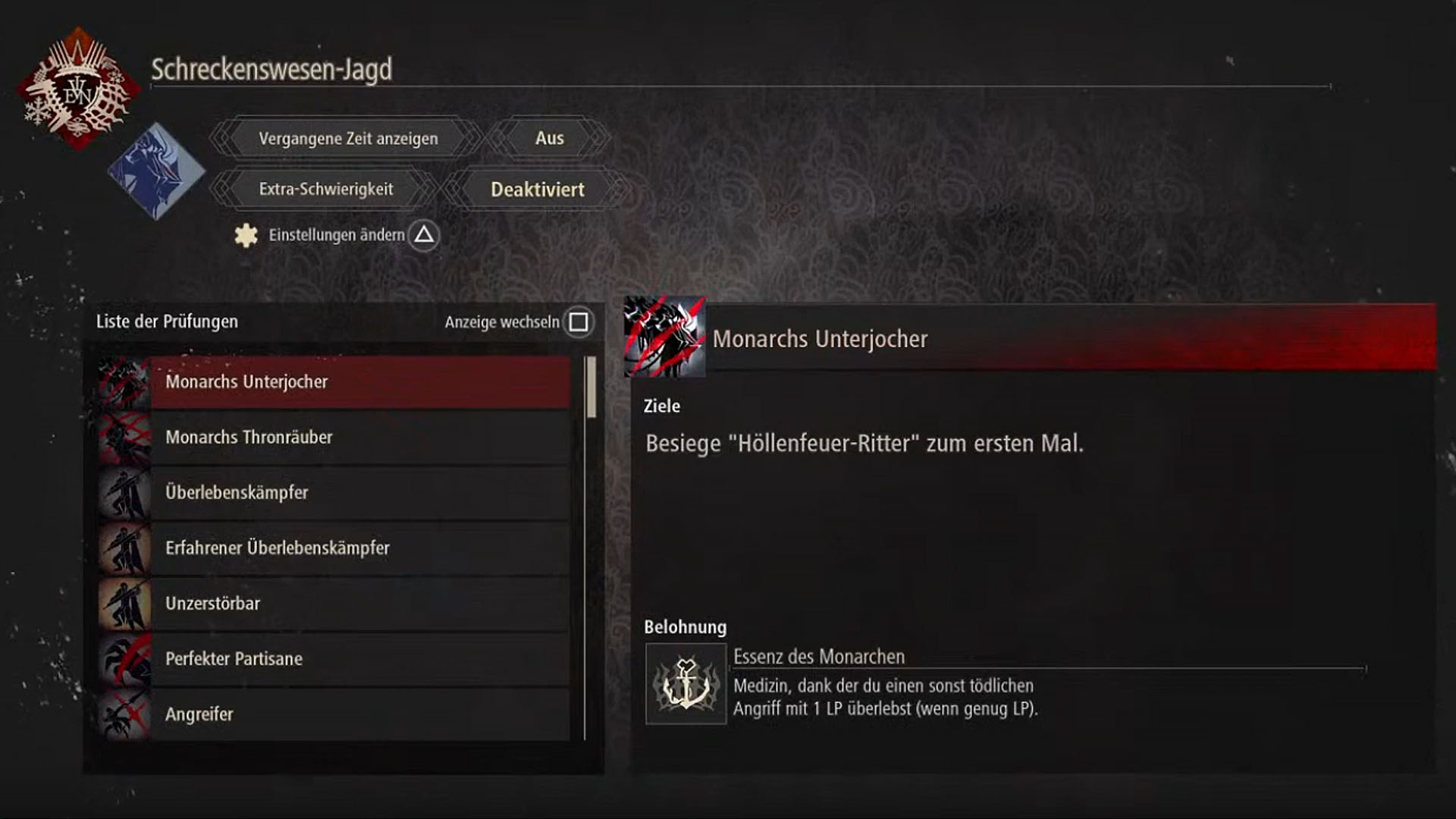
Task: Select the Vergangene Zeit anzeigen option
Action: (348, 138)
